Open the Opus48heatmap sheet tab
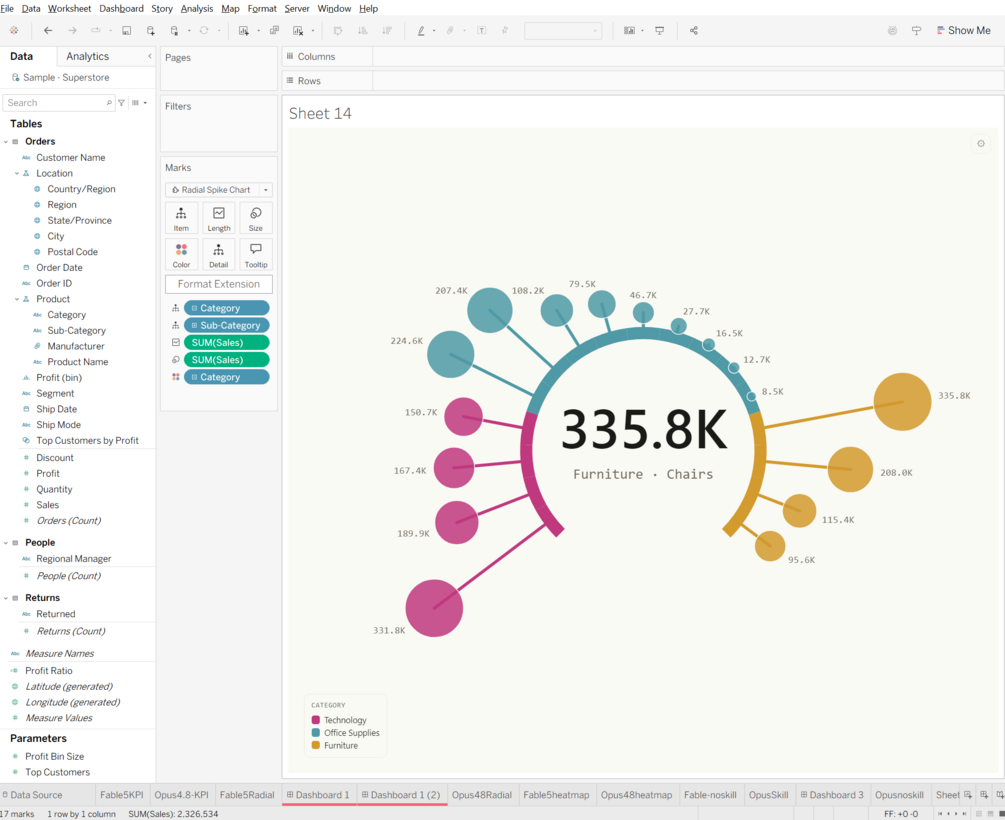 click(x=636, y=795)
